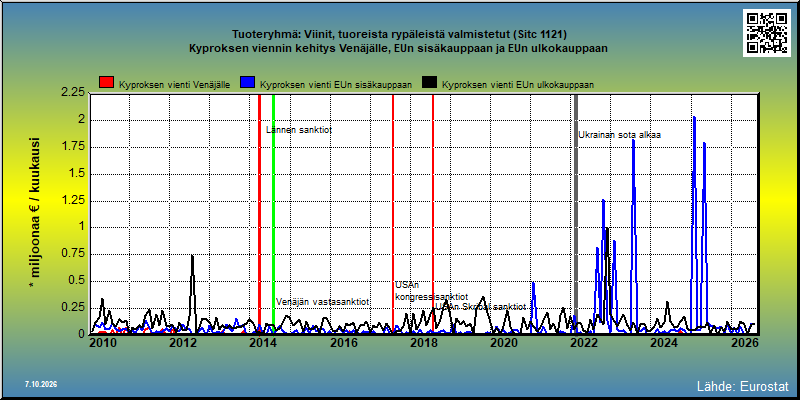This screenshot has height=400, width=800.
Task: Click the x-axis year 2020
Action: (503, 343)
